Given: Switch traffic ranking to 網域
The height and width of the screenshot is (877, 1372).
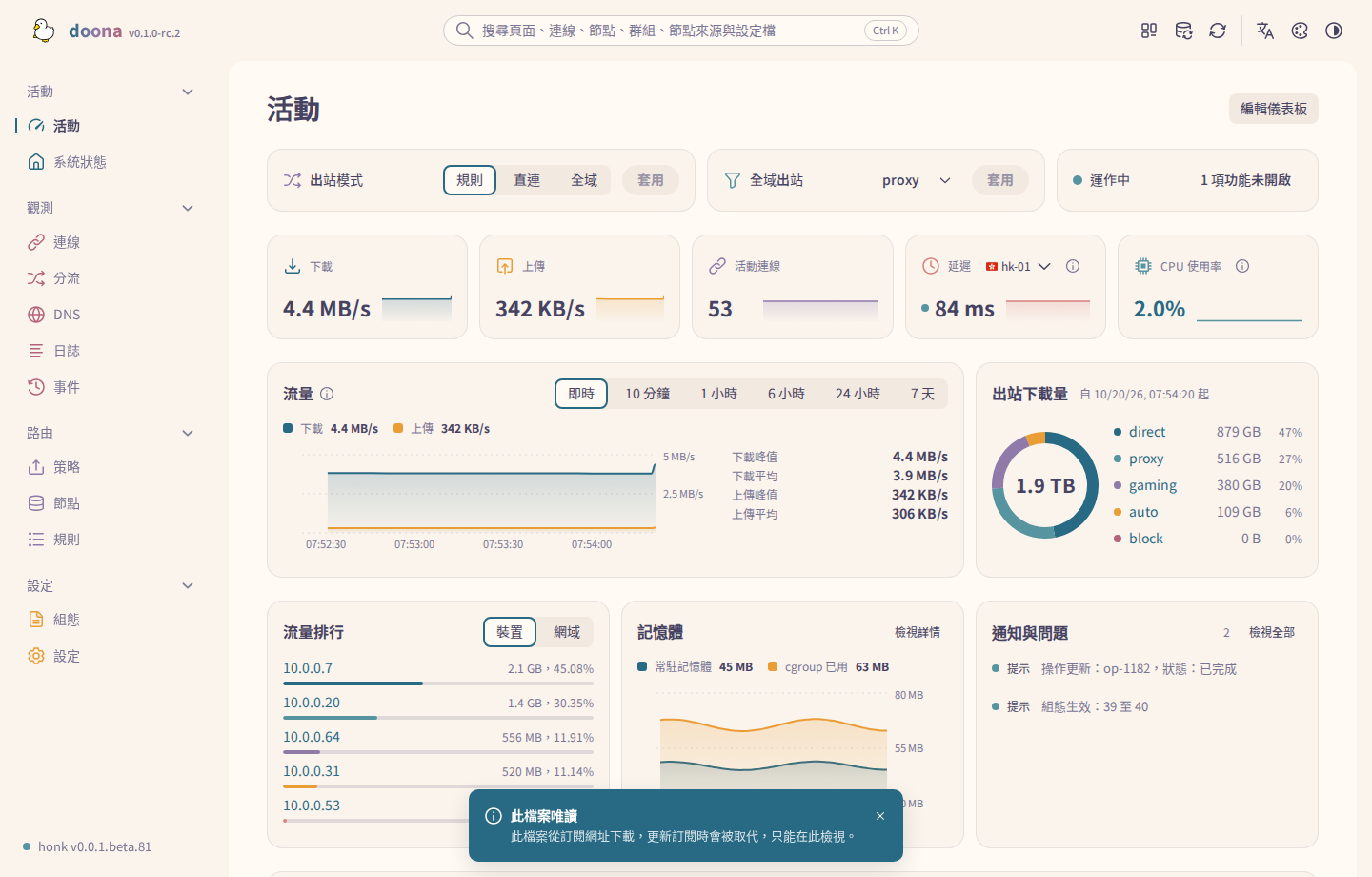Looking at the screenshot, I should point(567,632).
